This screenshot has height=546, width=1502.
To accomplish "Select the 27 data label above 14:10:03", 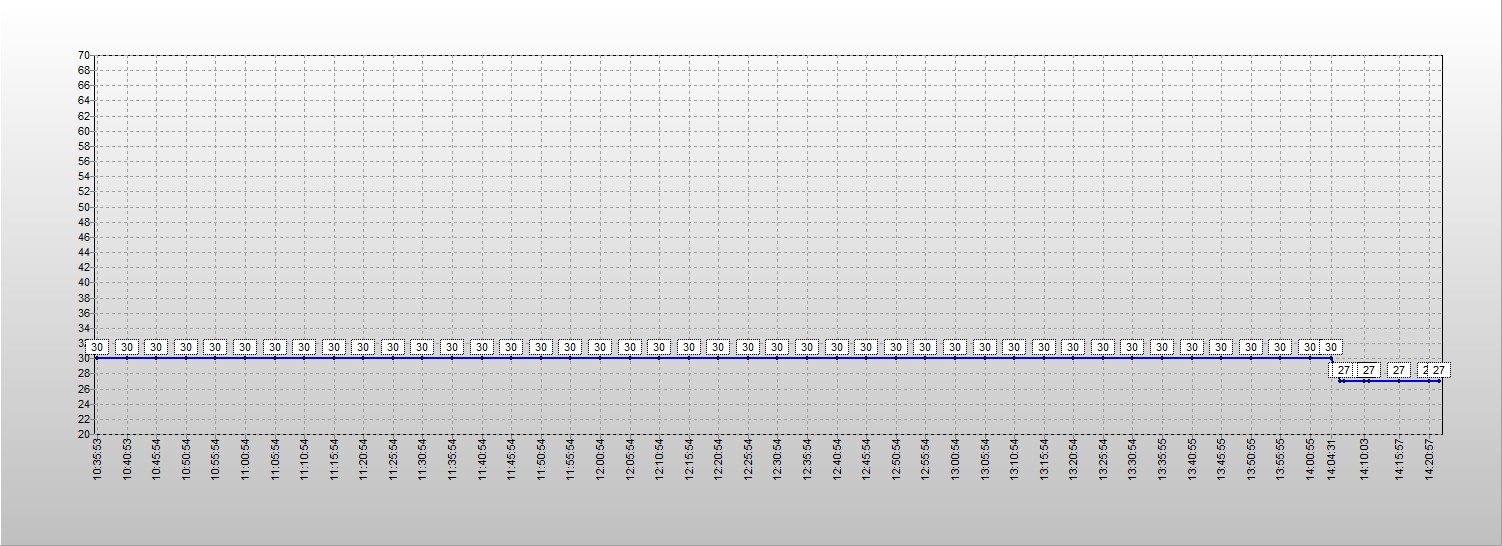I will click(1369, 370).
